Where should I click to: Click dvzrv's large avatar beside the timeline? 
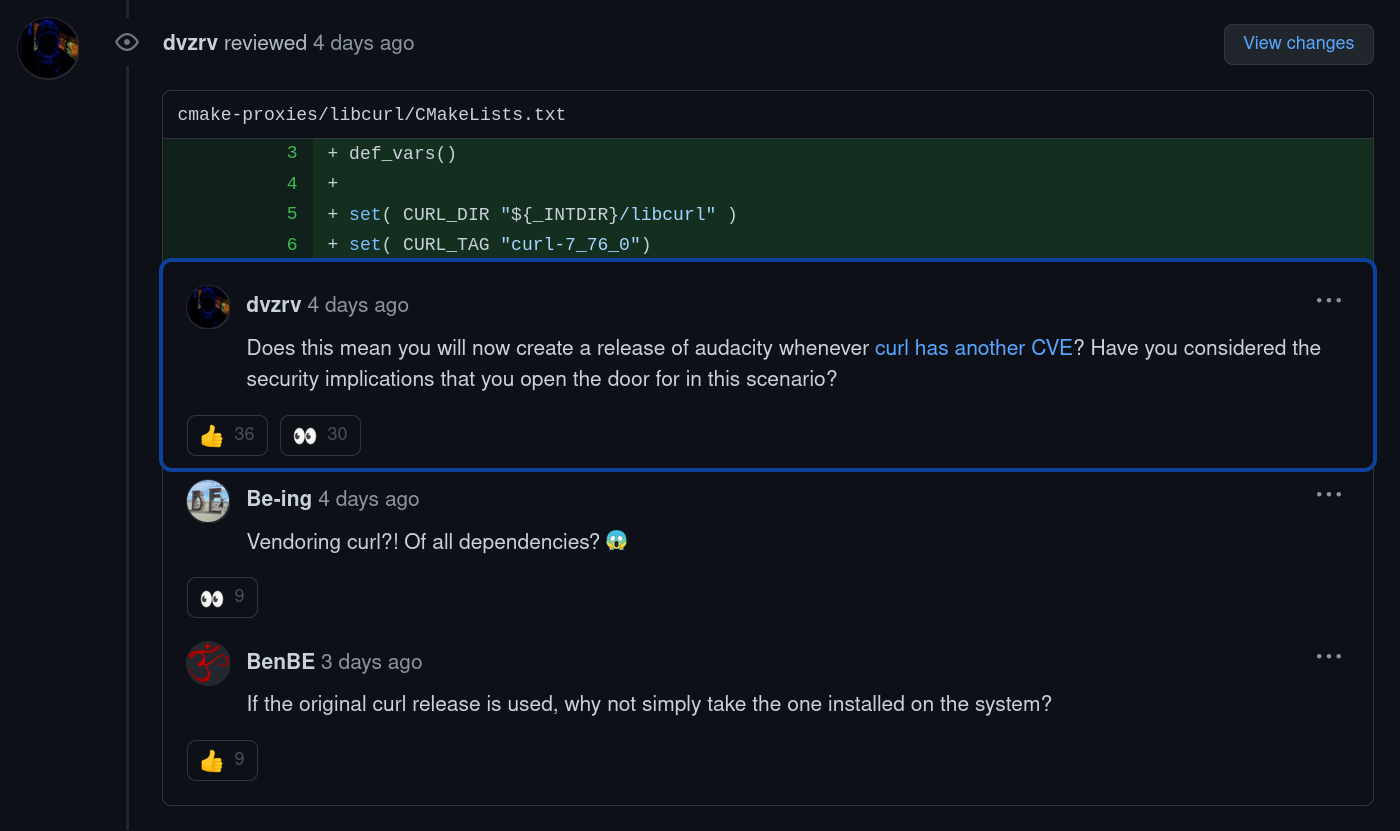coord(48,48)
